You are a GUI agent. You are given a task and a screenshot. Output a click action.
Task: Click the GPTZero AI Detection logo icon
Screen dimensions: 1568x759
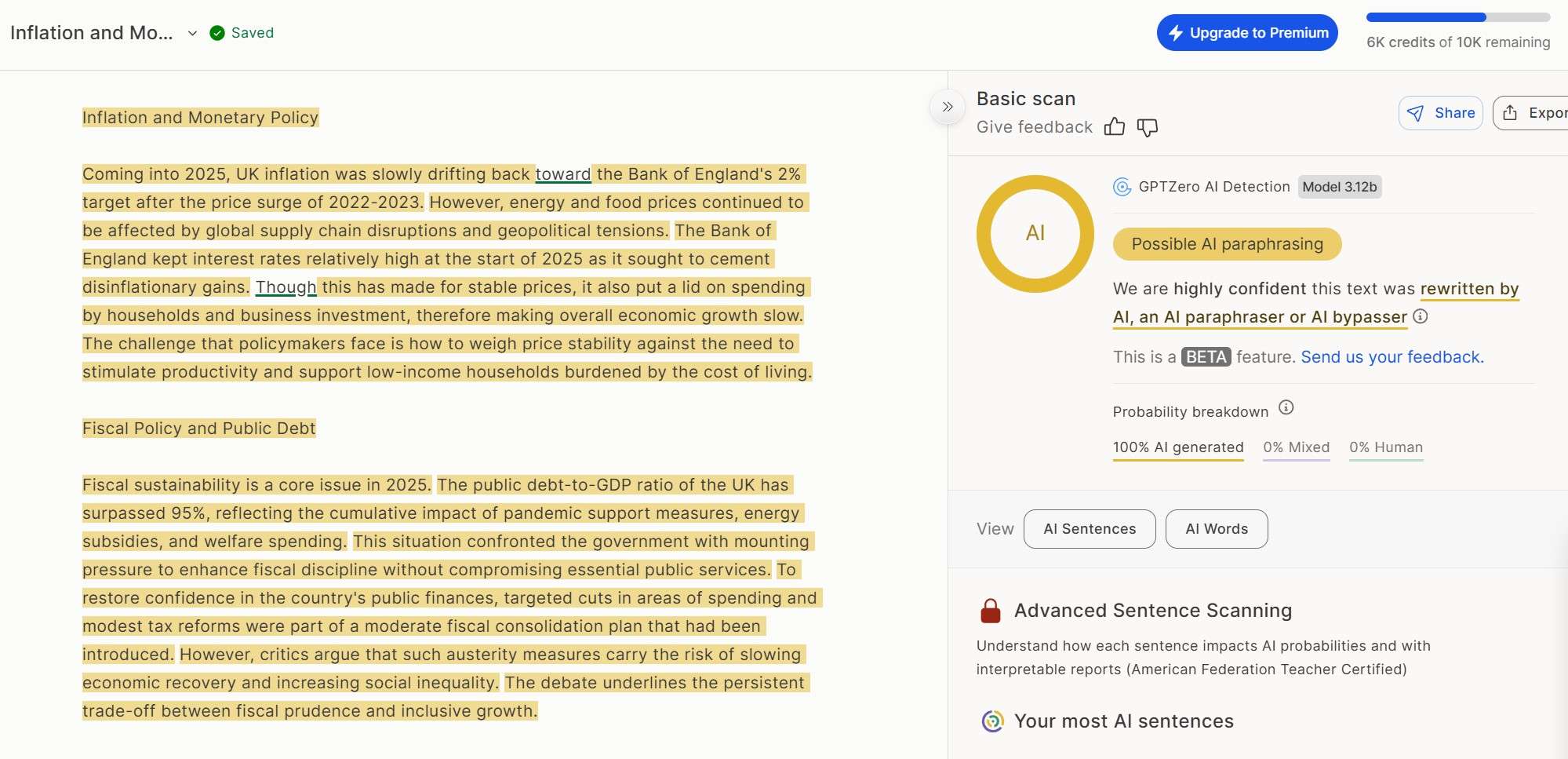click(1122, 187)
